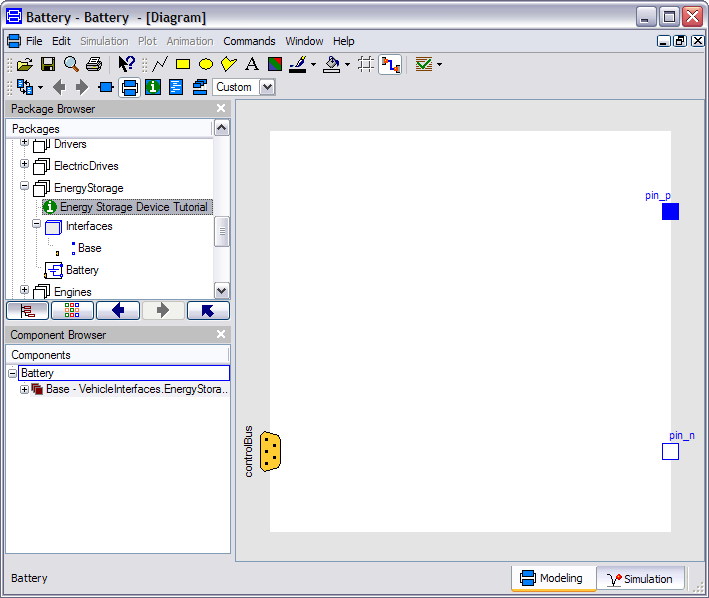The height and width of the screenshot is (598, 709).
Task: Click the Save disk icon
Action: coord(48,64)
